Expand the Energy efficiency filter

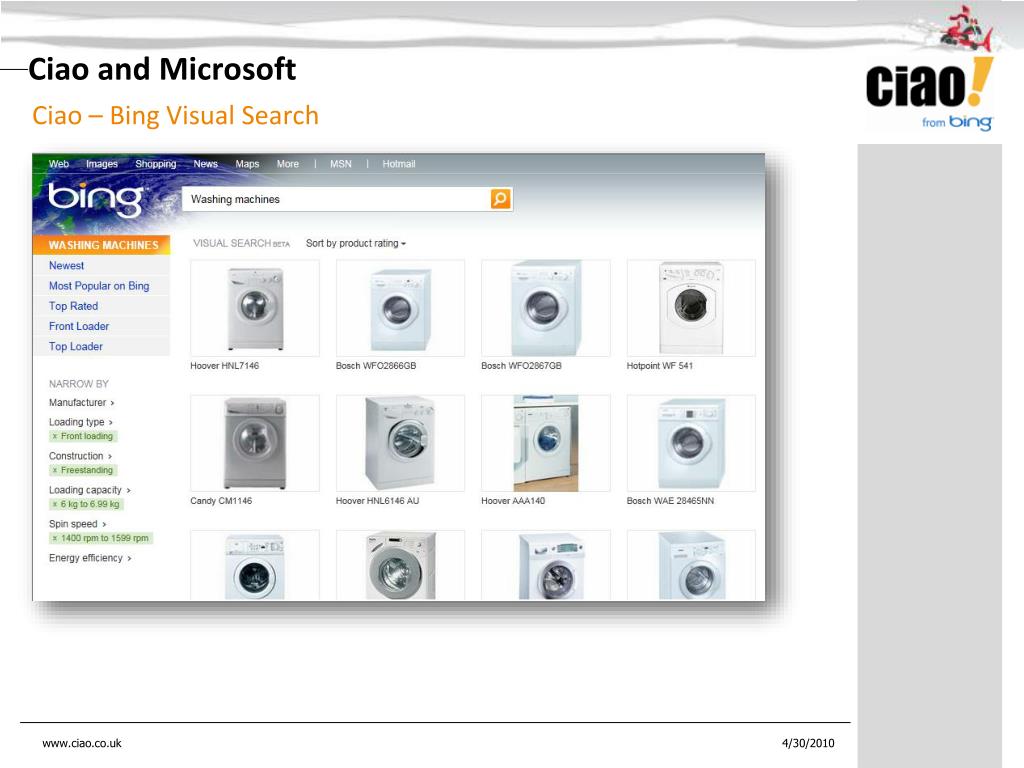pos(90,558)
